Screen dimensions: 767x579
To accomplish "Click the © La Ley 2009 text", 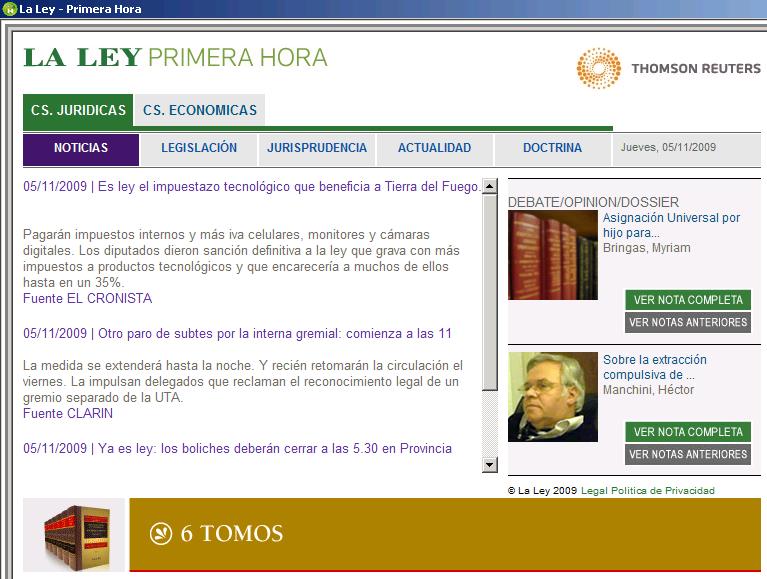I will [542, 490].
